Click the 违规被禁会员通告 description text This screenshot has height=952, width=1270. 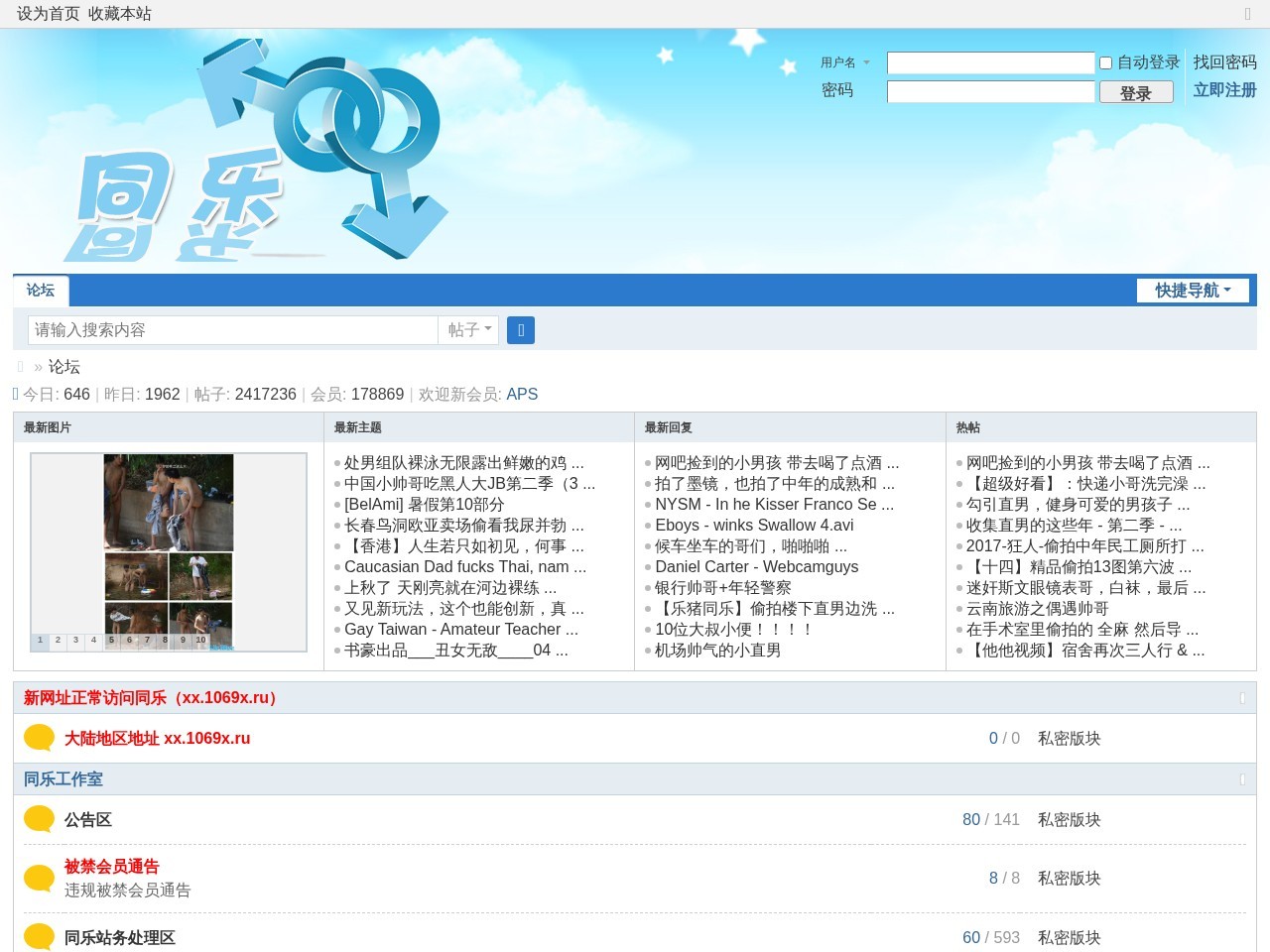(128, 891)
